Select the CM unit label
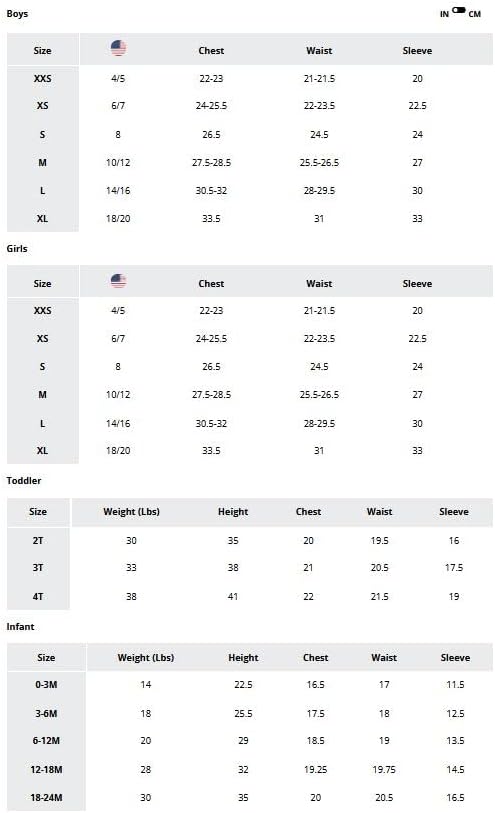 coord(474,15)
